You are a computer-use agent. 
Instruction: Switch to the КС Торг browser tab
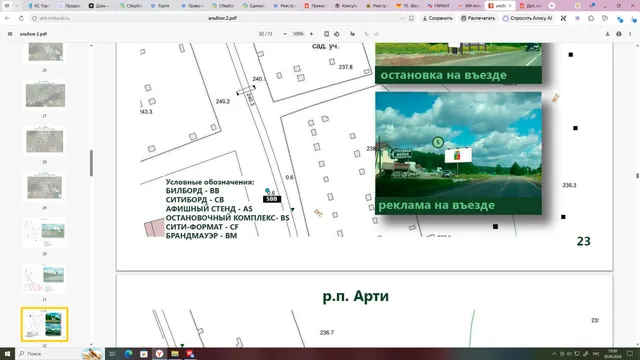point(40,6)
